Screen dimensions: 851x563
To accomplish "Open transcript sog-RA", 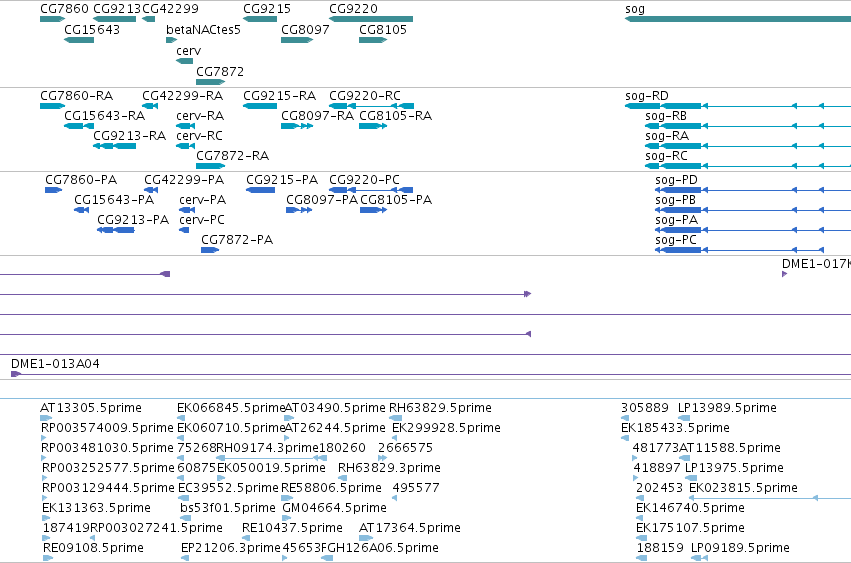I will coord(667,136).
